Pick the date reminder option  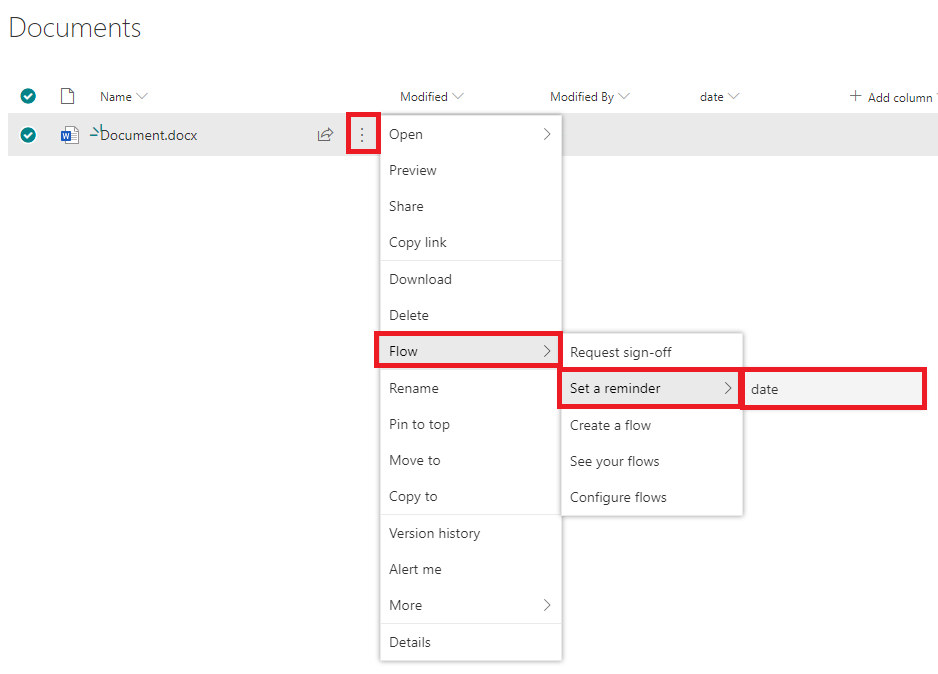[833, 389]
